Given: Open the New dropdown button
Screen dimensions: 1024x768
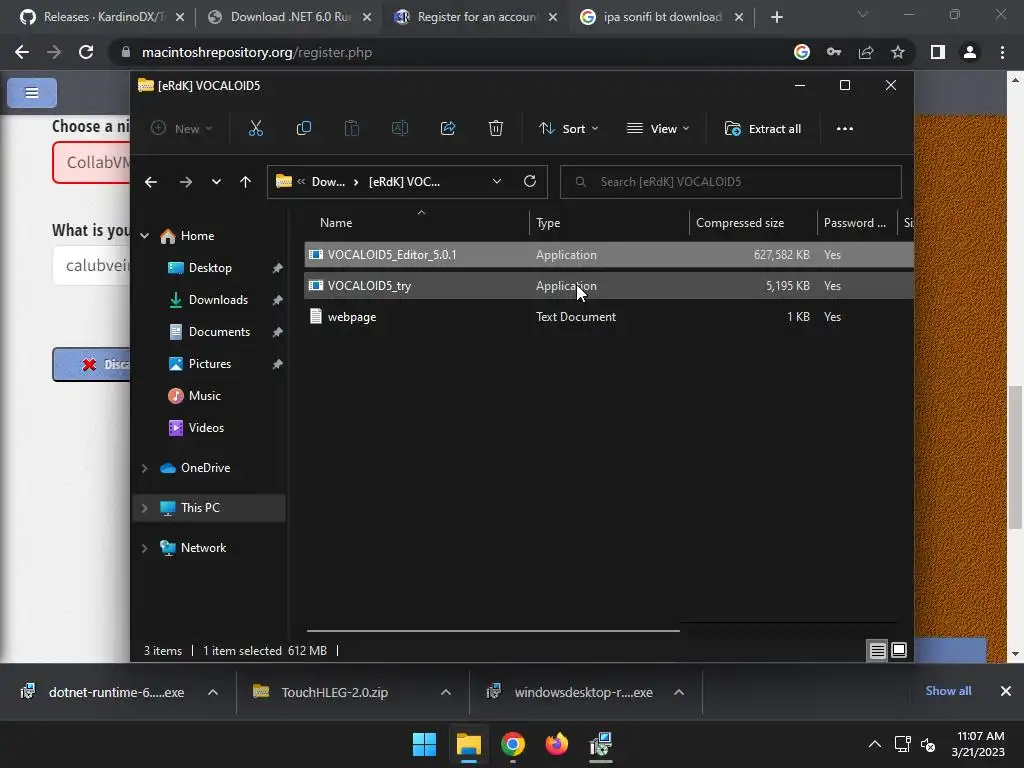Looking at the screenshot, I should (x=181, y=129).
